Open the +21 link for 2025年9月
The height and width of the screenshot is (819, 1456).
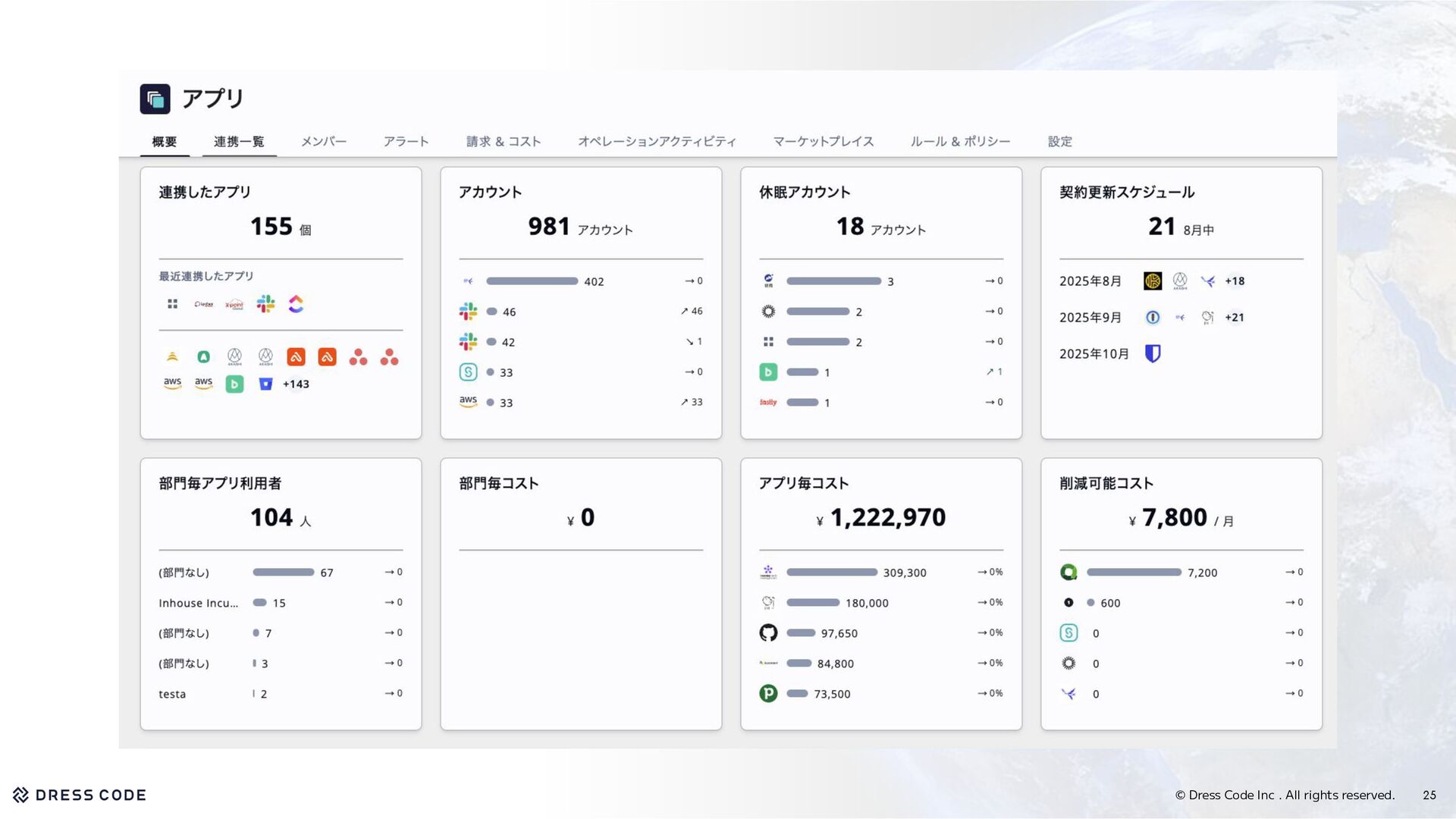pyautogui.click(x=1235, y=318)
